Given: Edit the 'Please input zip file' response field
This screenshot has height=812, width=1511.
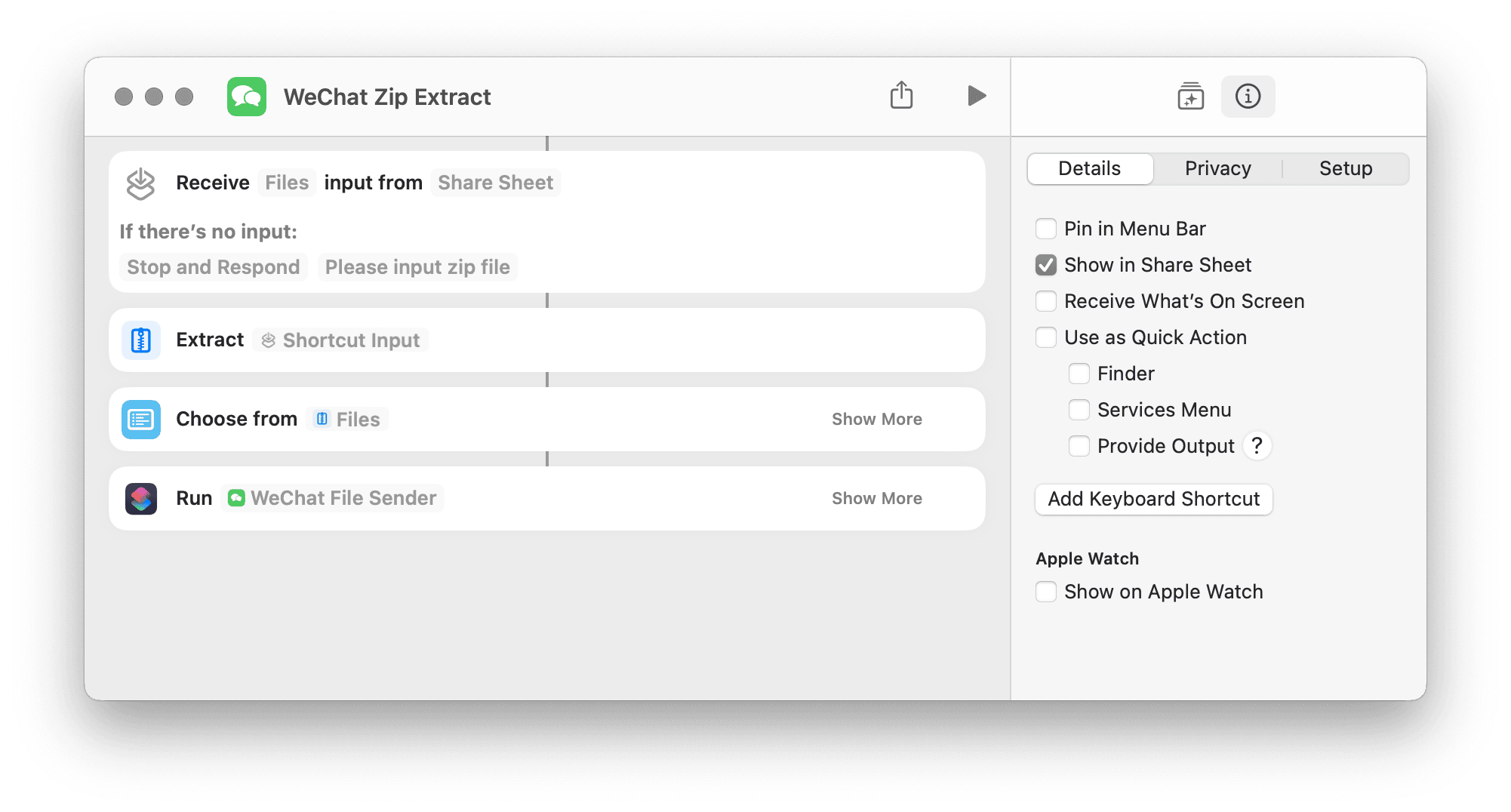Looking at the screenshot, I should 417,267.
